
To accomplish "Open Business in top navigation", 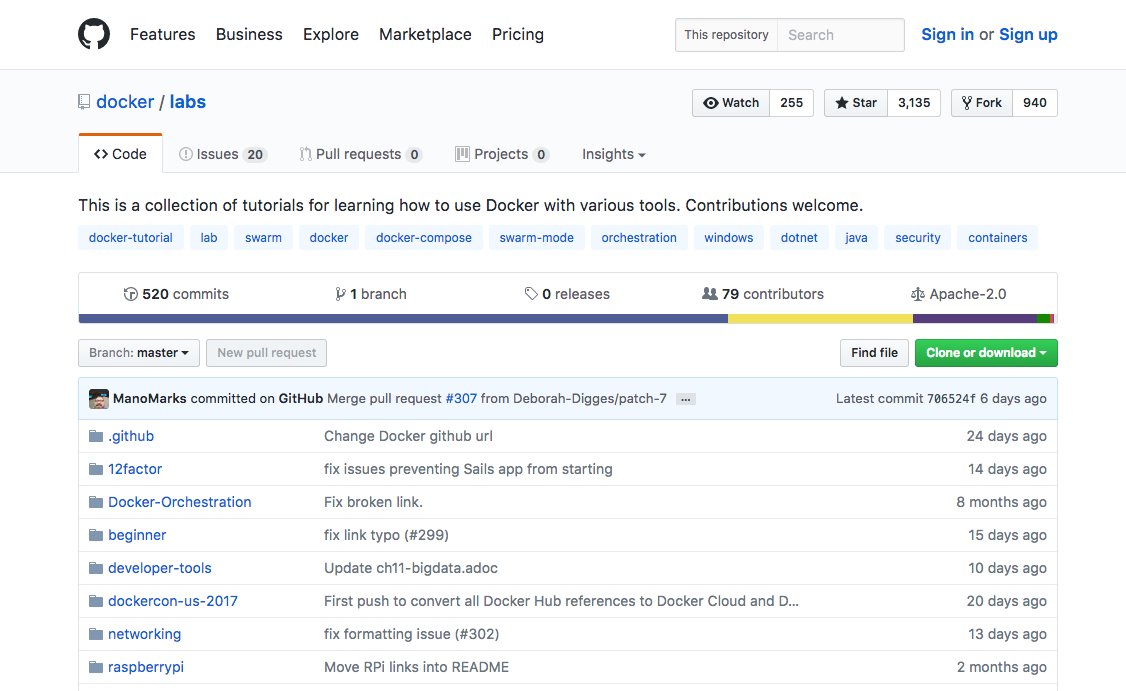I will point(249,34).
